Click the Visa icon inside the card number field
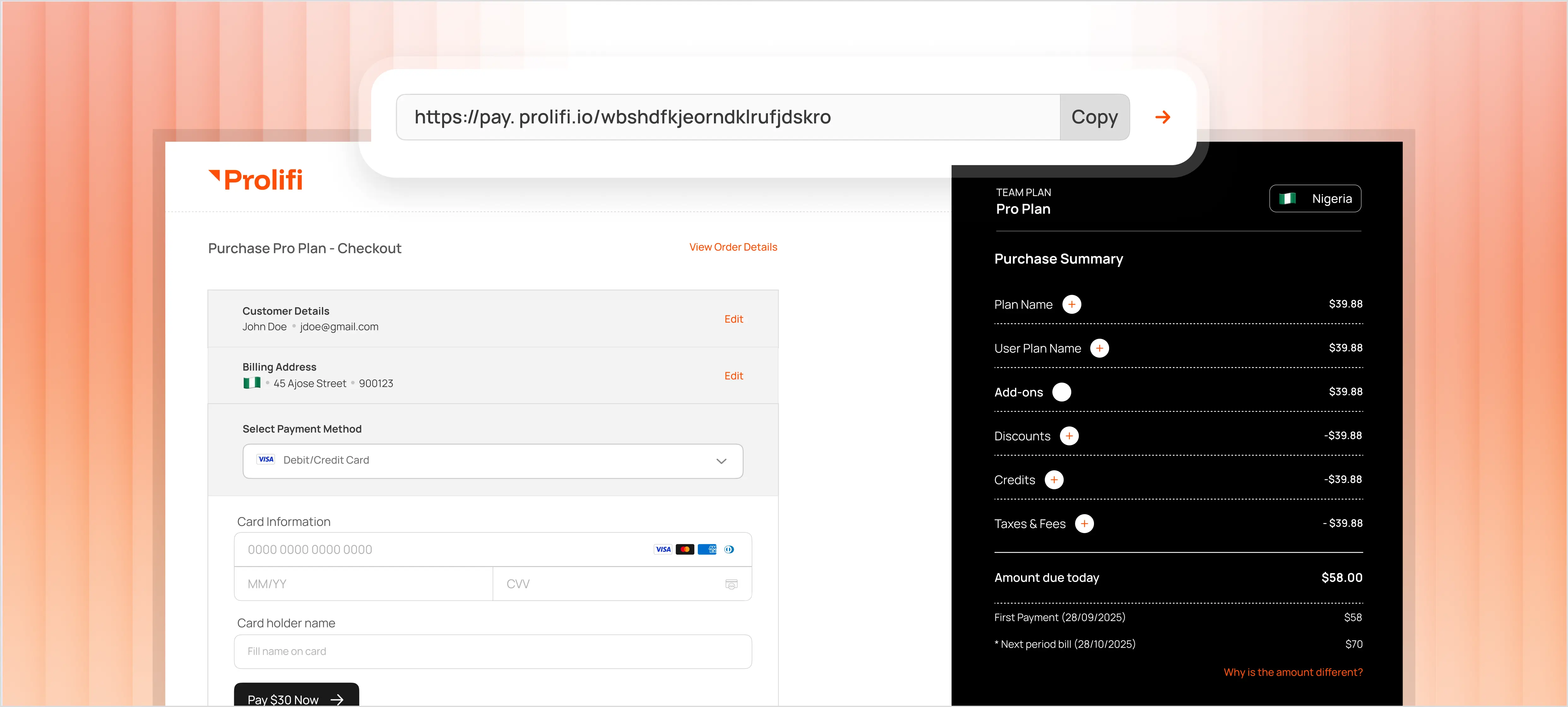Image resolution: width=1568 pixels, height=707 pixels. 663,549
